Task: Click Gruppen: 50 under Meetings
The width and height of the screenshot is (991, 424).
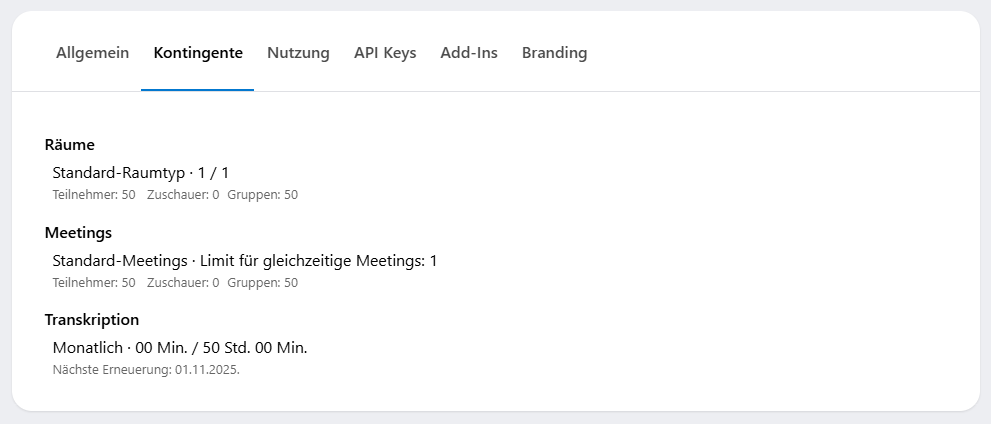Action: (x=262, y=283)
